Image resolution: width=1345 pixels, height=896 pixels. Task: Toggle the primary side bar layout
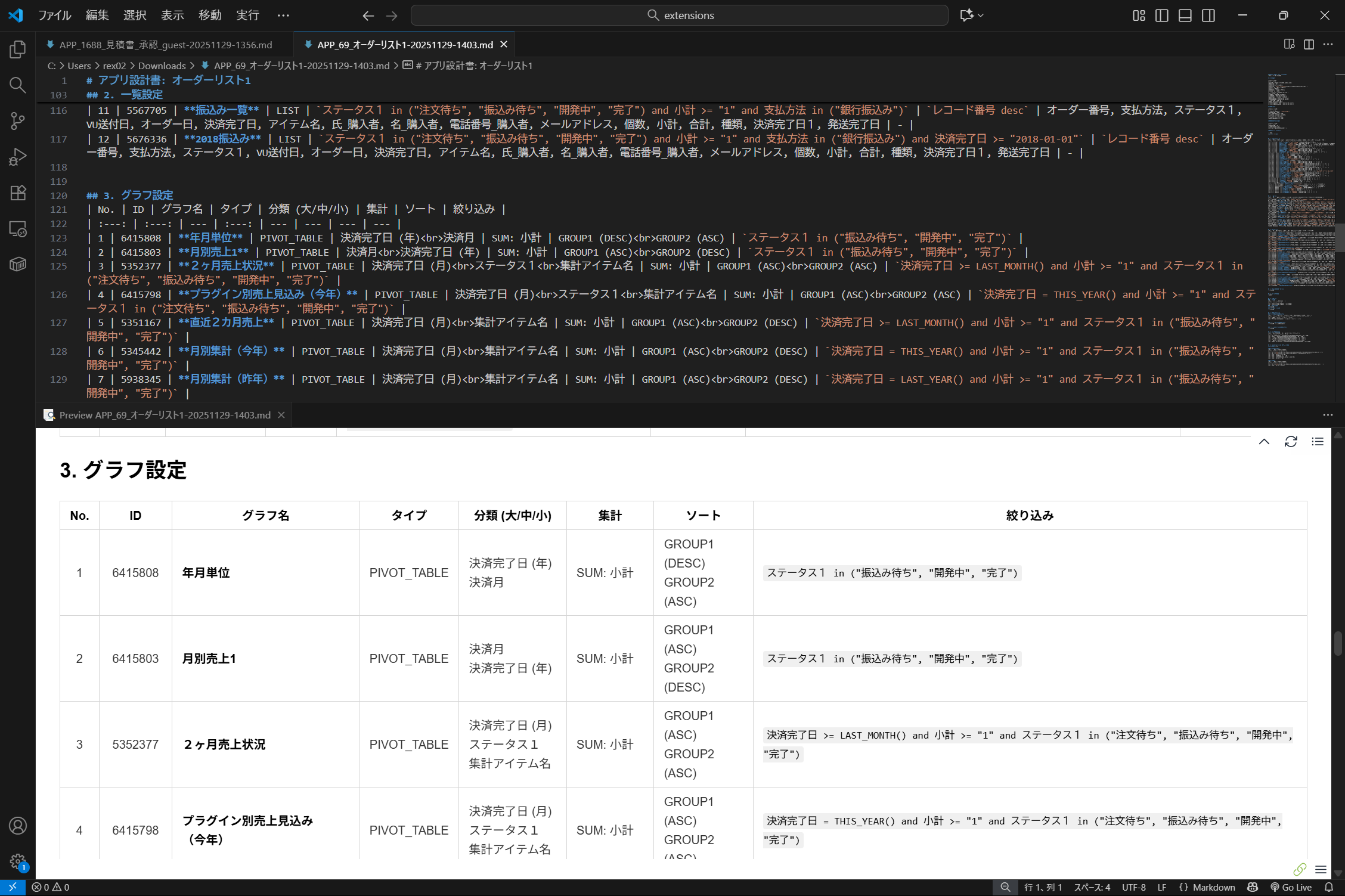pyautogui.click(x=1161, y=15)
